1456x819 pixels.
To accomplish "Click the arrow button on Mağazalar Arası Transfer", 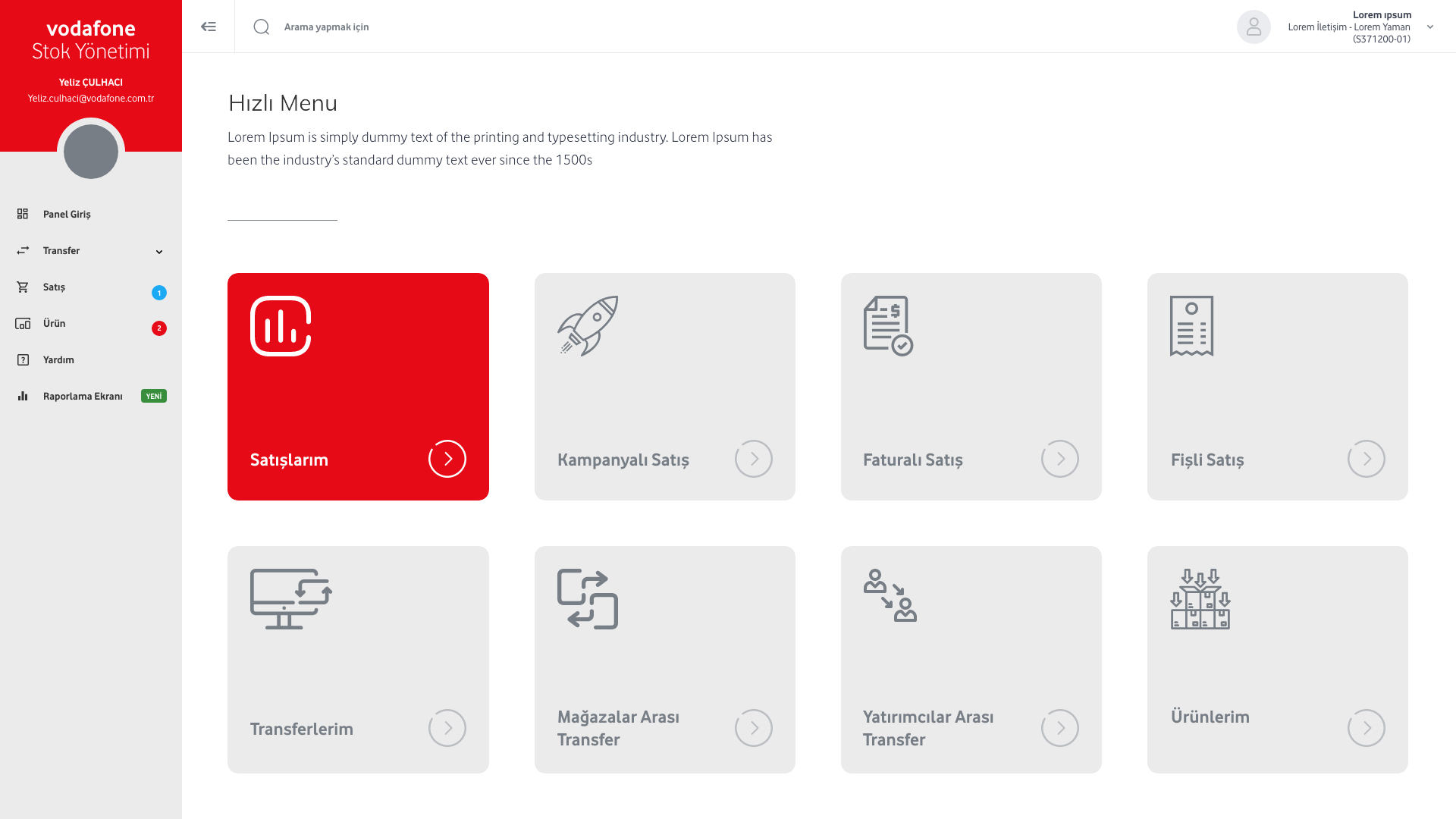I will [754, 728].
